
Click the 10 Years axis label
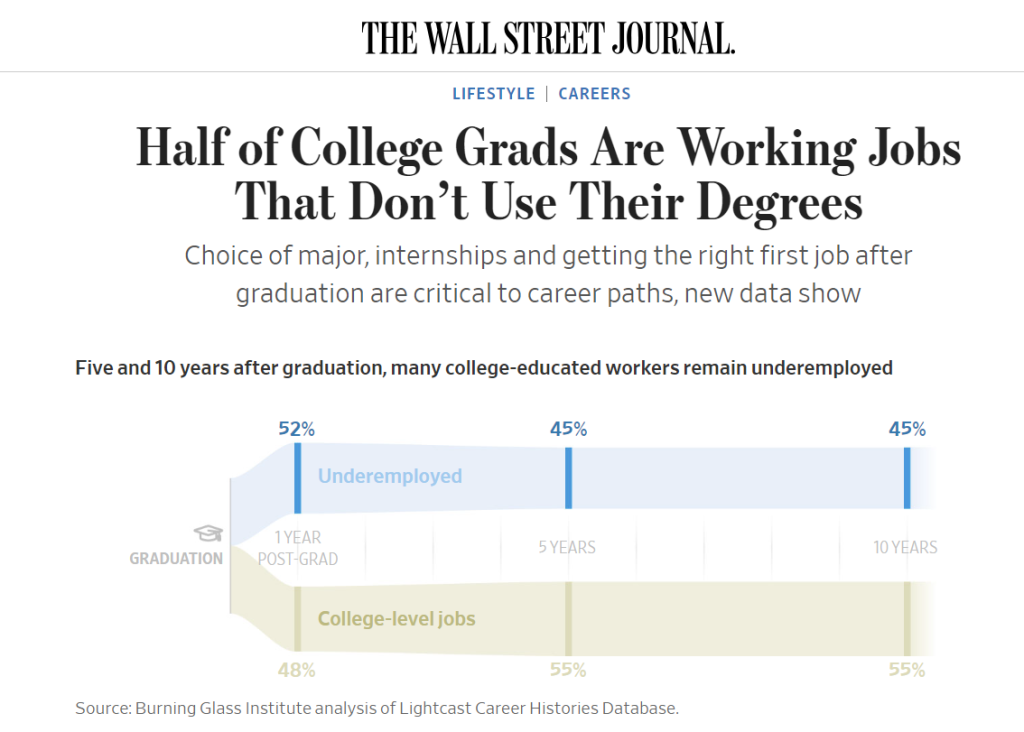point(905,547)
